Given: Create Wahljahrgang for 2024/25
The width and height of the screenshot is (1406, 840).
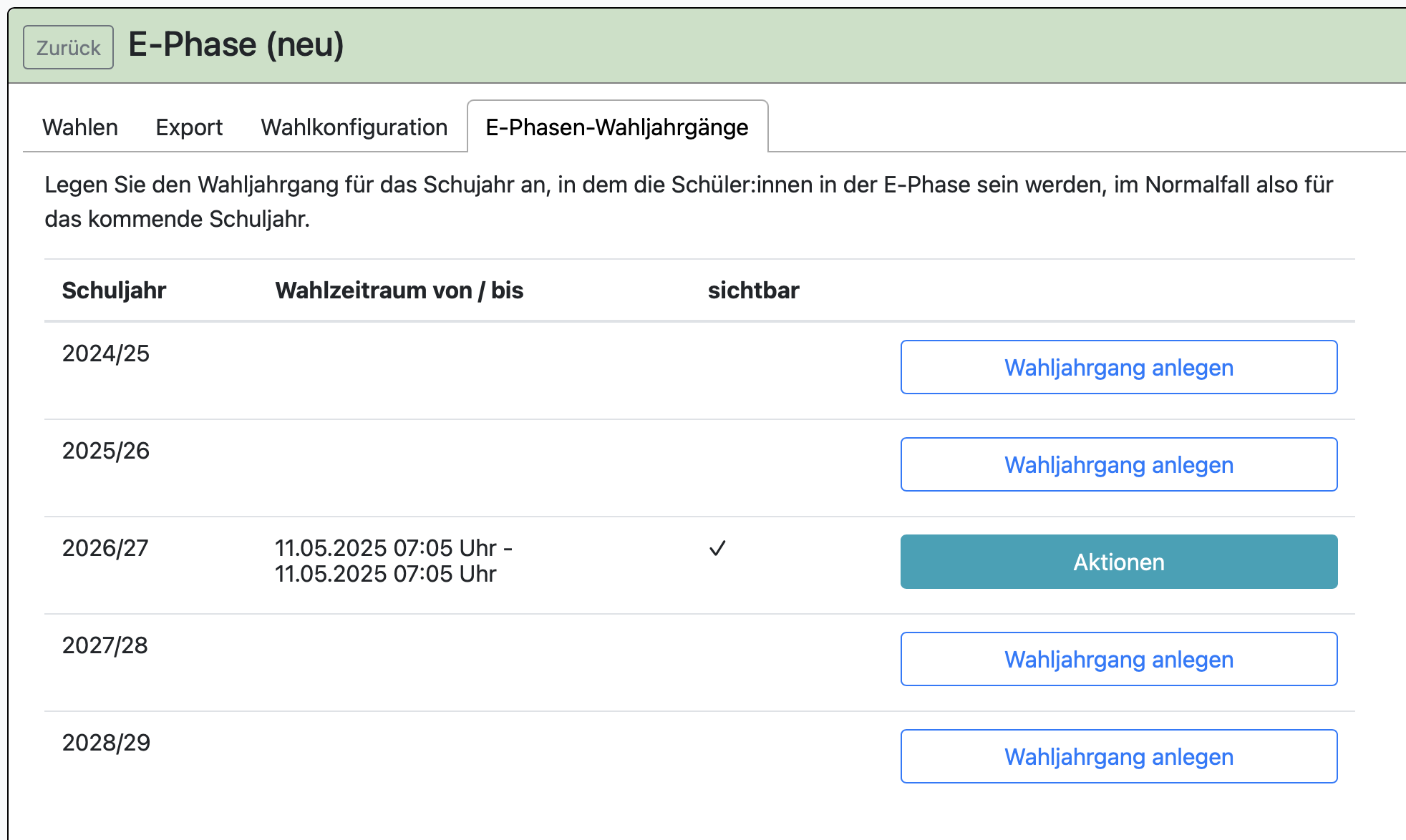Looking at the screenshot, I should [1118, 367].
